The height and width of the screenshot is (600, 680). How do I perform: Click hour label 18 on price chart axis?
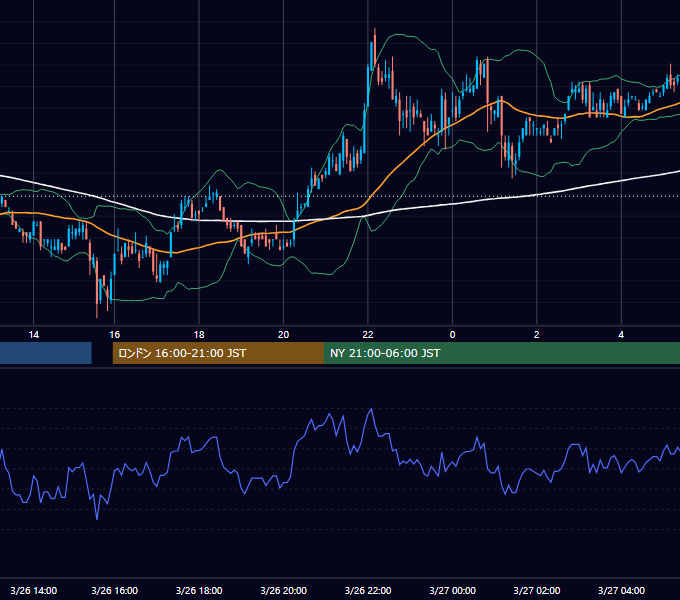pyautogui.click(x=199, y=335)
